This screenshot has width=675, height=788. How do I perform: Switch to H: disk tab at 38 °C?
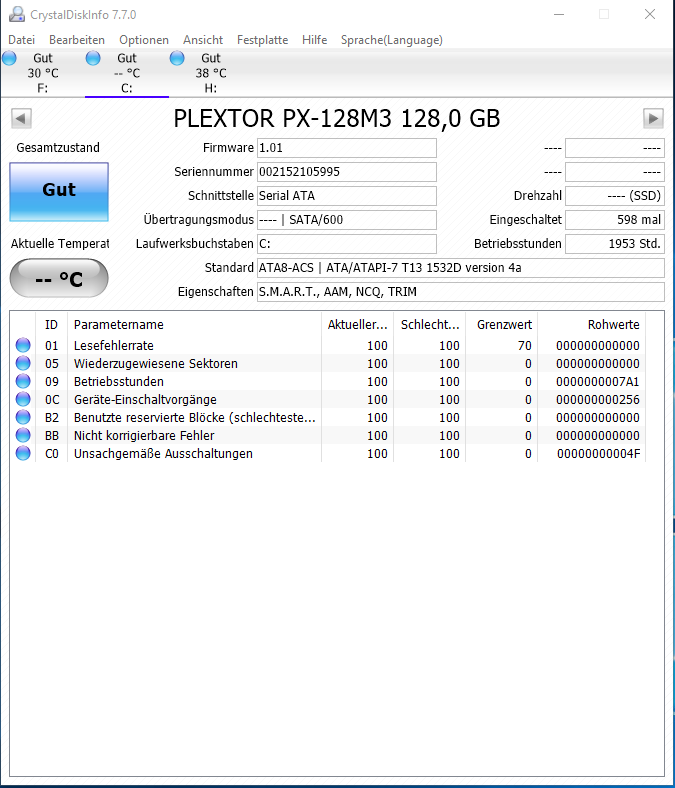pos(211,73)
